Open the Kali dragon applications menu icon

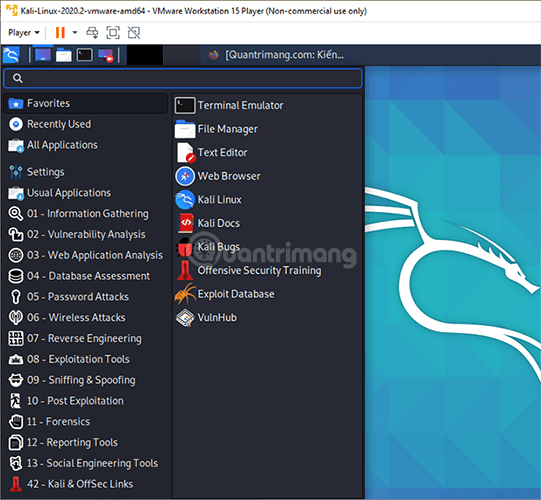pyautogui.click(x=11, y=55)
